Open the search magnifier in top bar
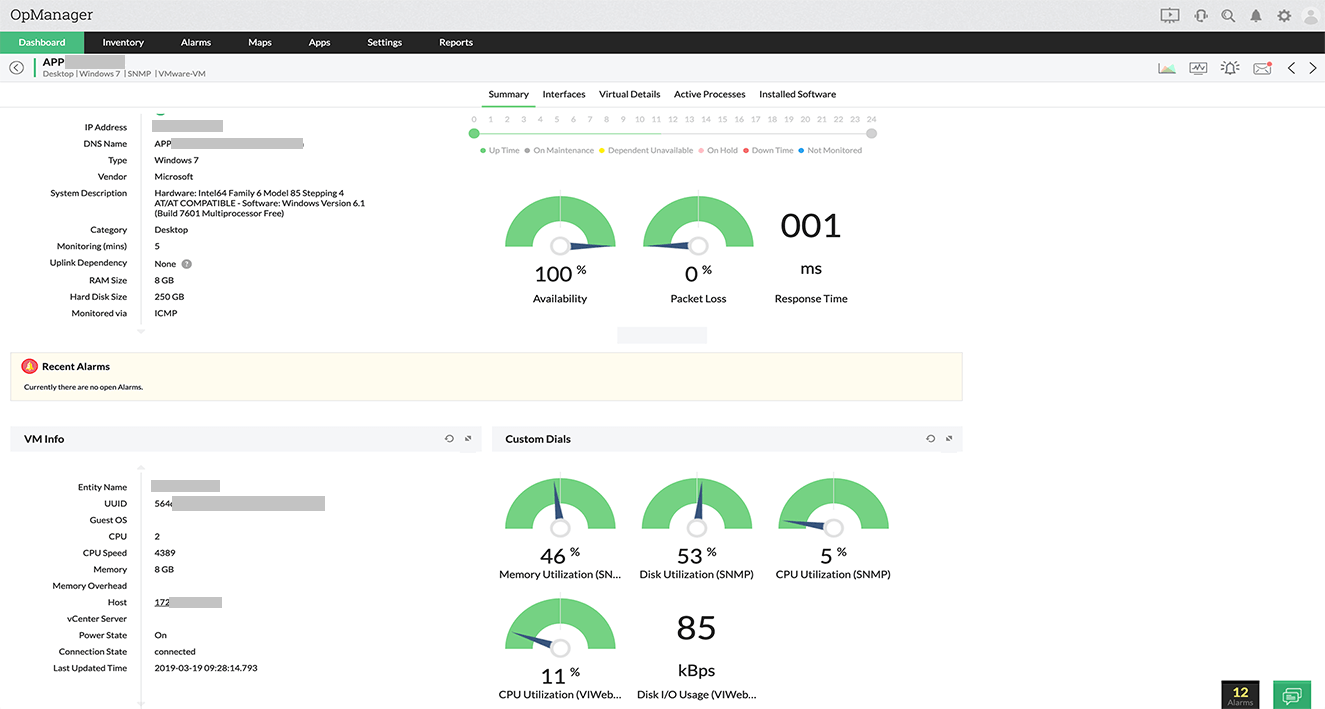1325x709 pixels. (1228, 15)
